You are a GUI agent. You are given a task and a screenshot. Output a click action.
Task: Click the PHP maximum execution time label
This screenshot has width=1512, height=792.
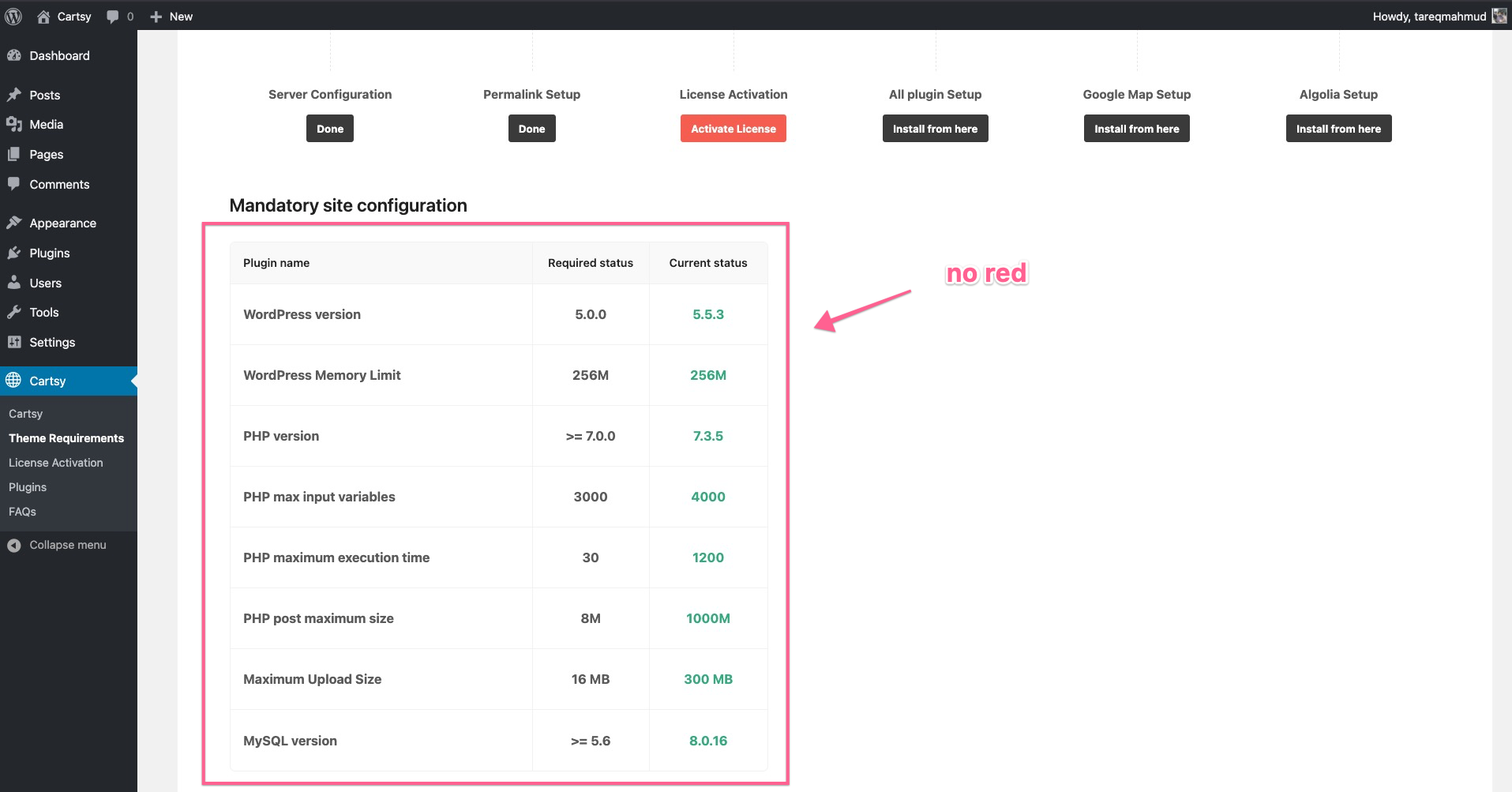[x=336, y=557]
